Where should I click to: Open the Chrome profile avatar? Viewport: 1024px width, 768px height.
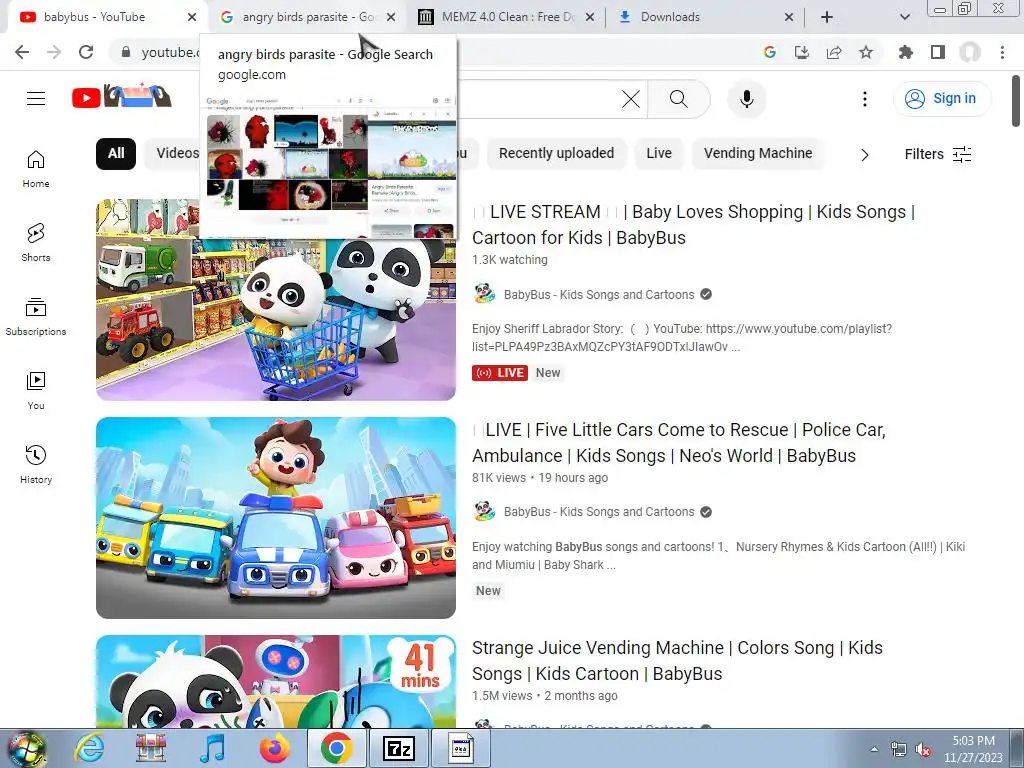point(970,52)
